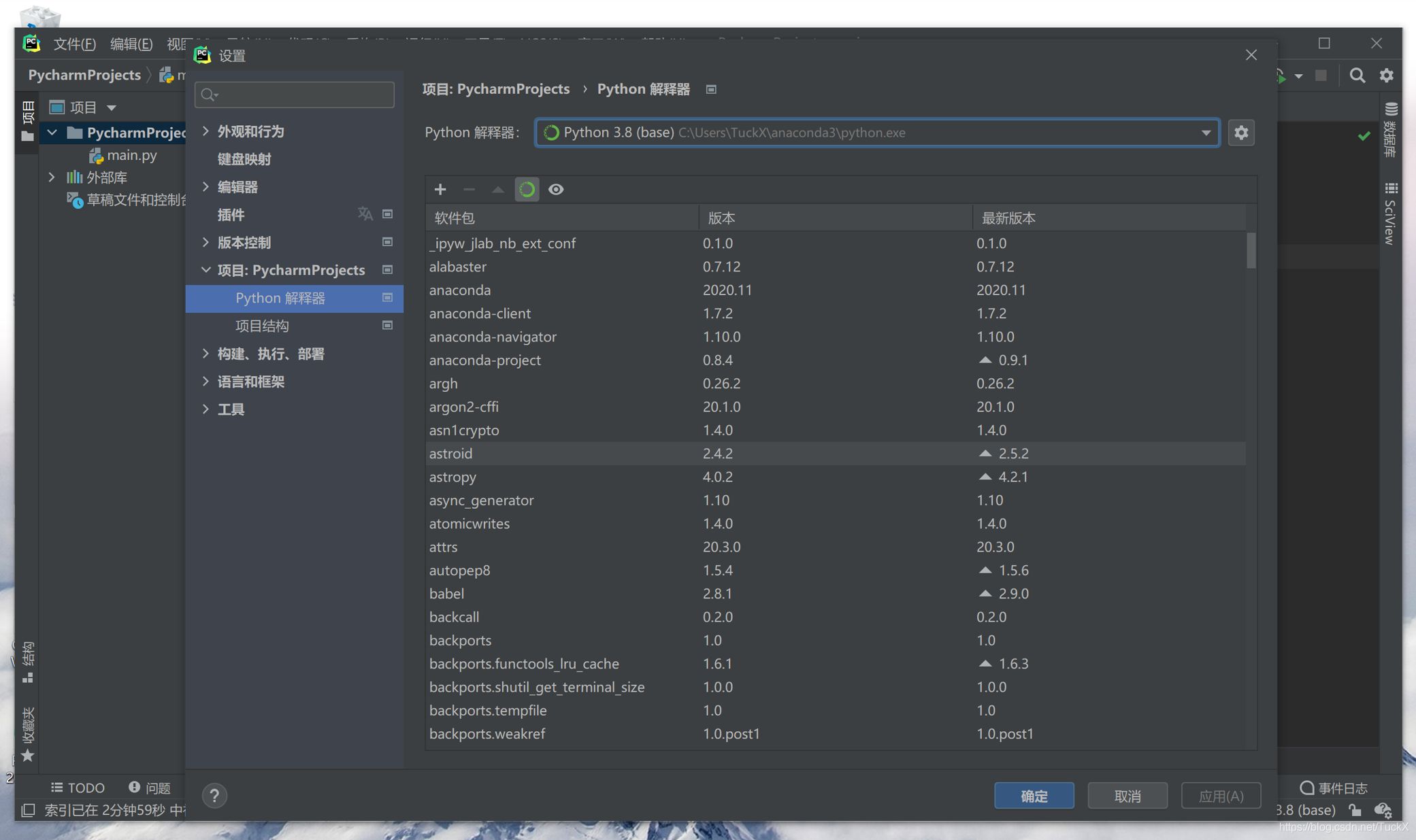Click the plugins translation icon
The image size is (1416, 840).
[x=365, y=214]
